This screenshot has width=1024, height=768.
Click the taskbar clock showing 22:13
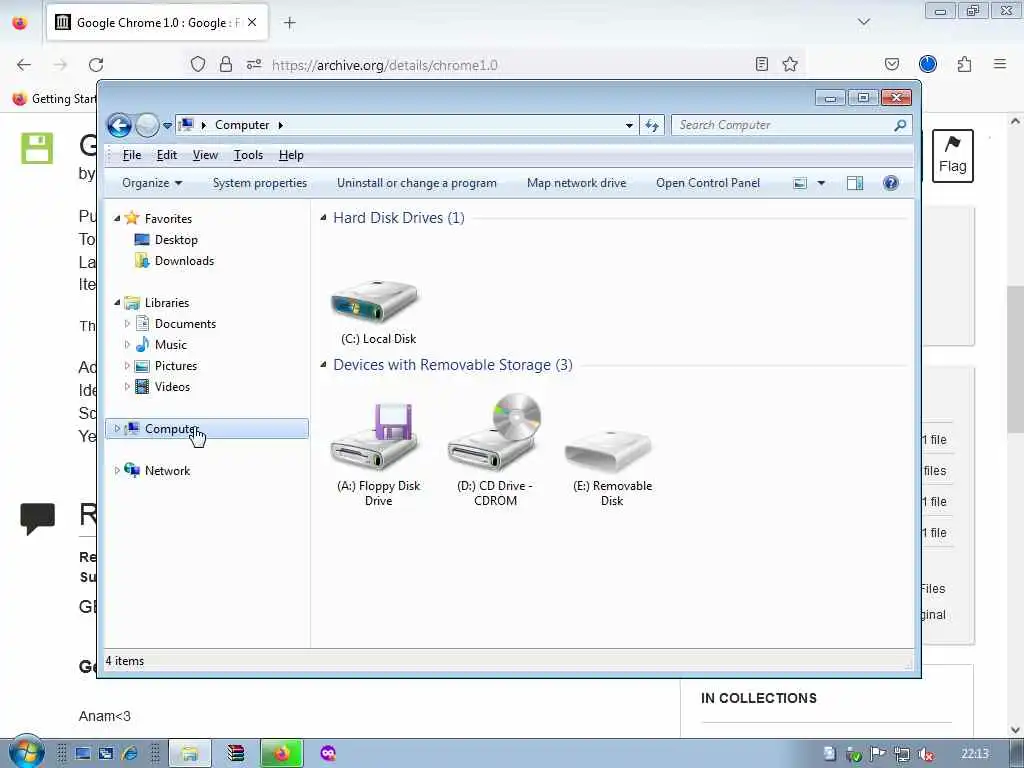(975, 754)
